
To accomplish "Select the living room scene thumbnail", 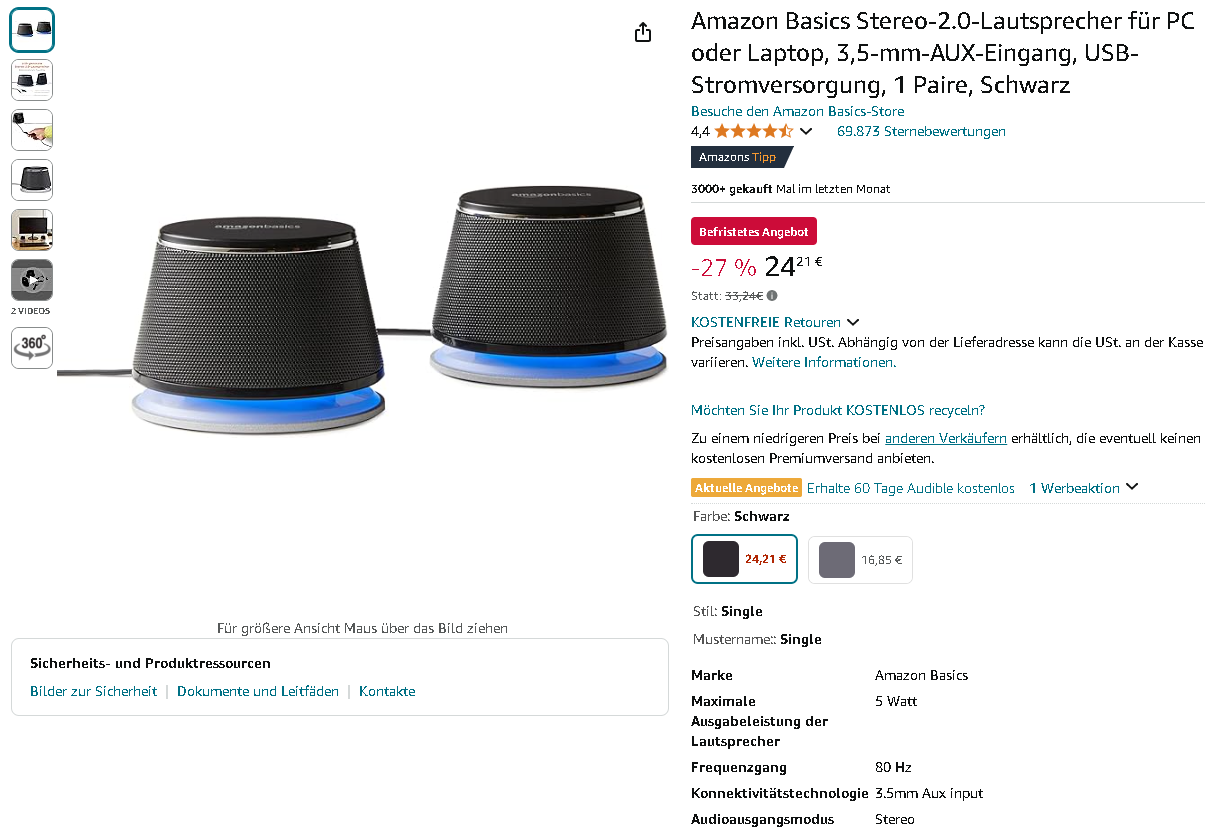I will (x=32, y=230).
